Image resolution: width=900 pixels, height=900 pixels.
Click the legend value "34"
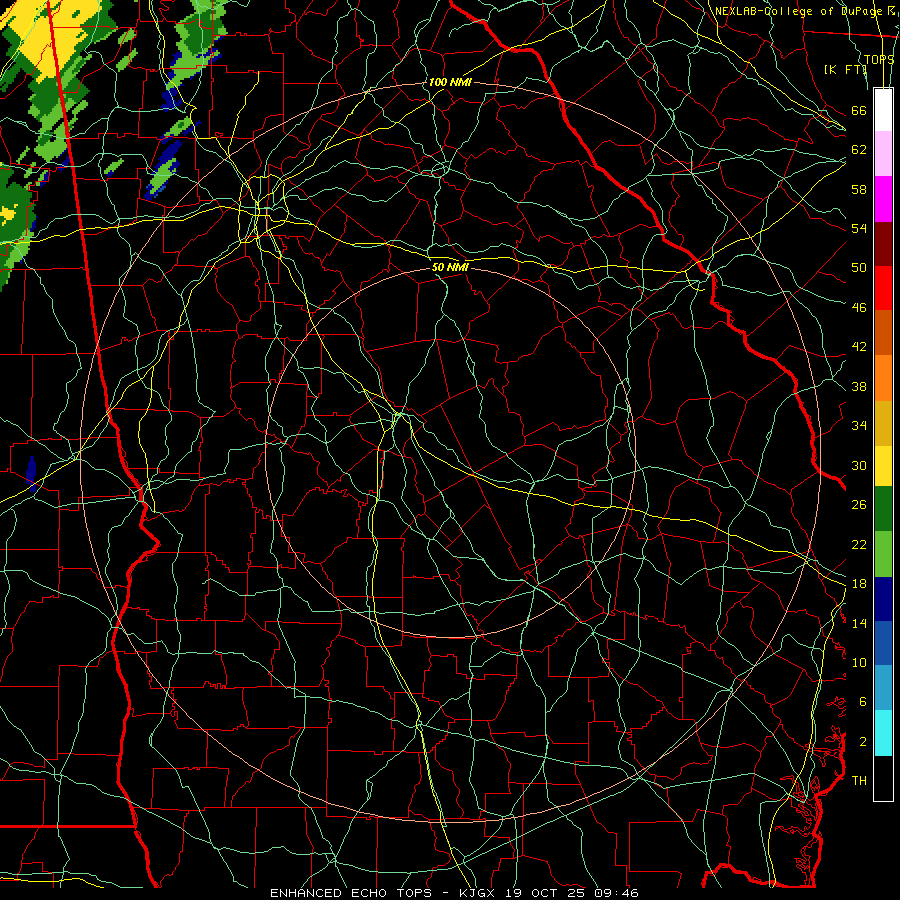tap(859, 426)
